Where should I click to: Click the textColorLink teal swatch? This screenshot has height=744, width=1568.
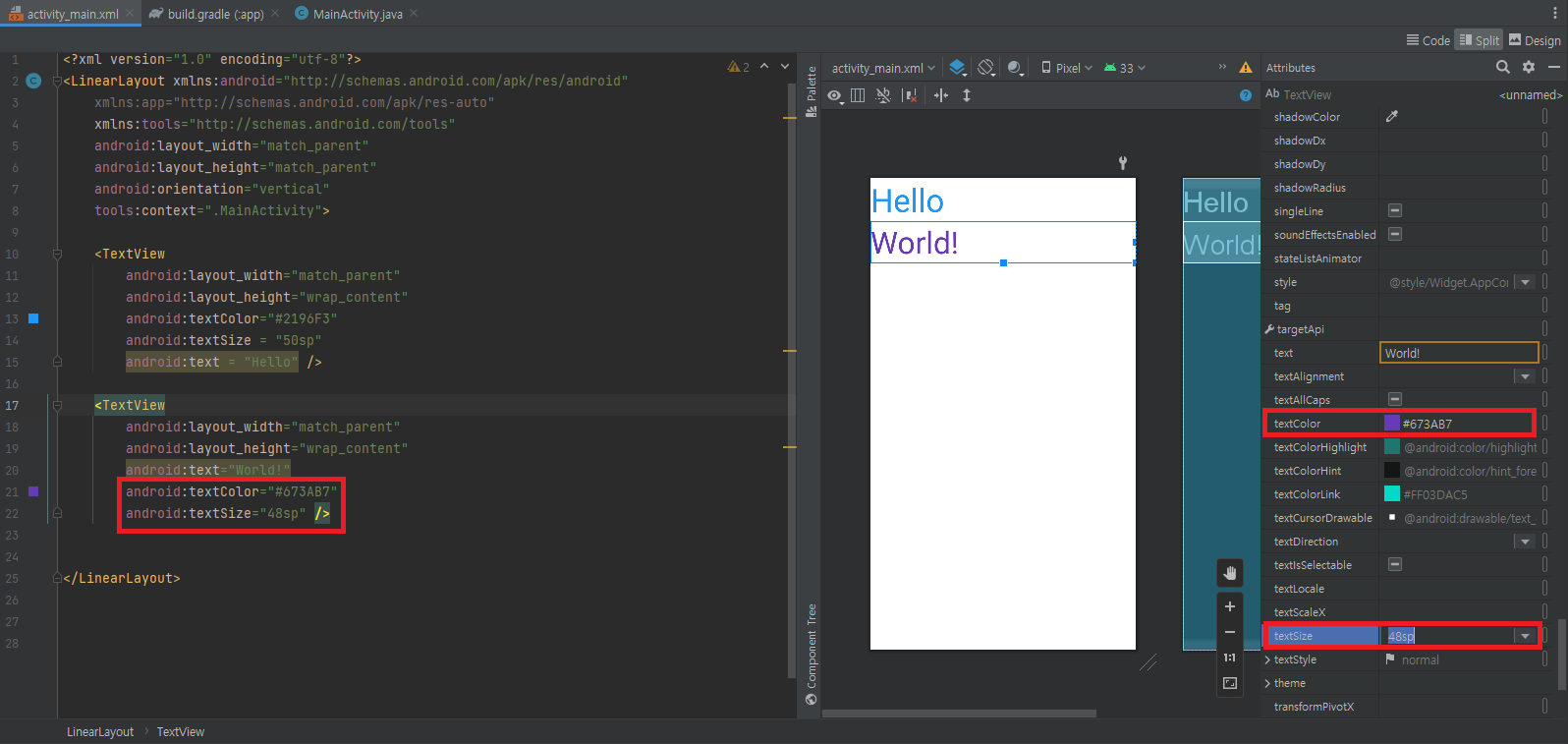pyautogui.click(x=1392, y=494)
